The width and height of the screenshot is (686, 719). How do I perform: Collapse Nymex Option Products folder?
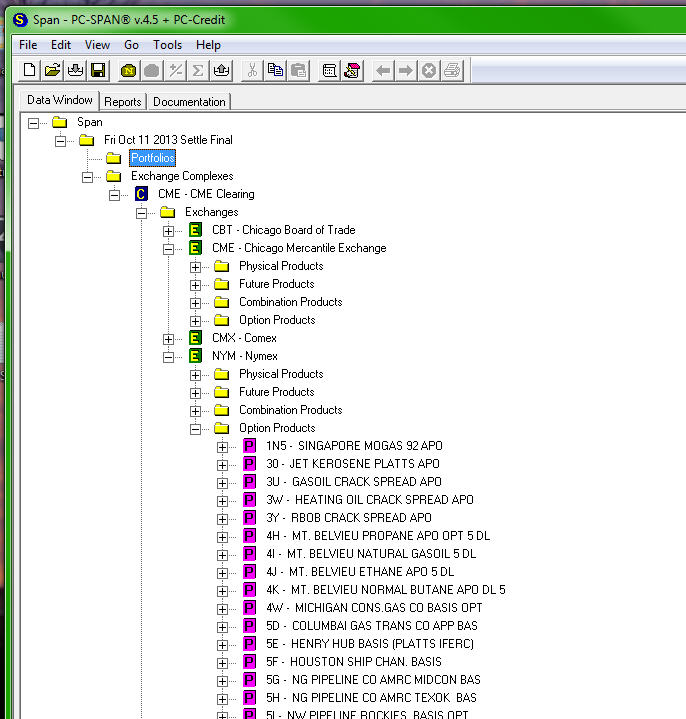click(195, 429)
